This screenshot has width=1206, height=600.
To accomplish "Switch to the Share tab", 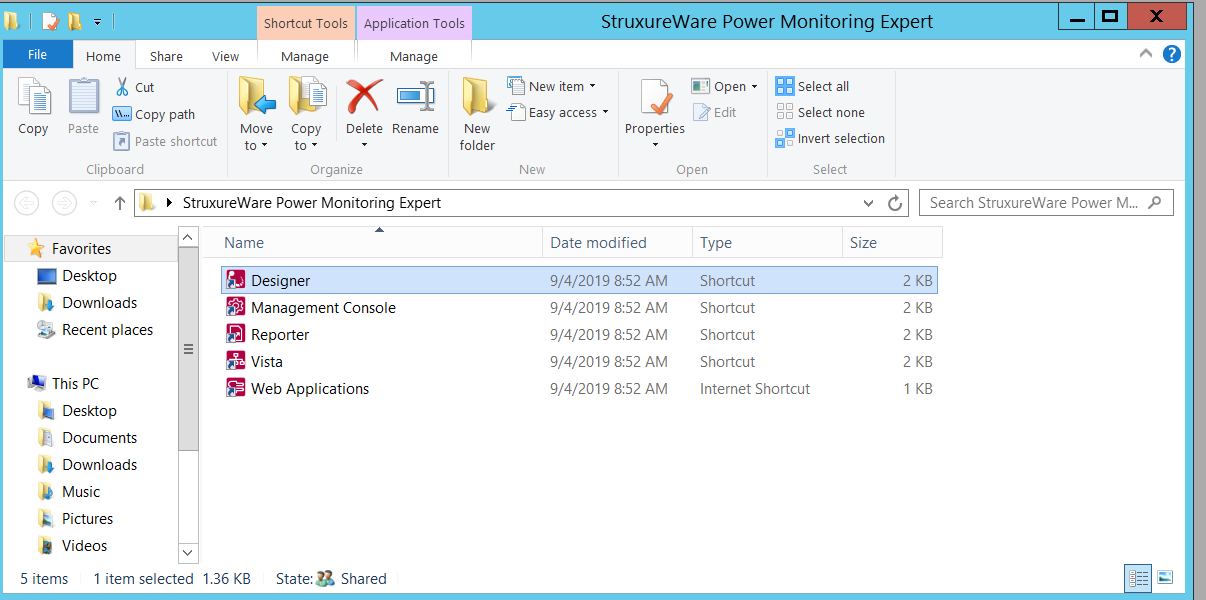I will pyautogui.click(x=166, y=56).
